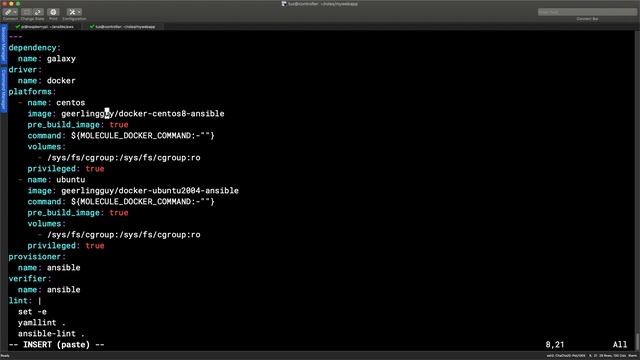Click the 'driver:' key
Image resolution: width=640 pixels, height=360 pixels.
(x=25, y=70)
